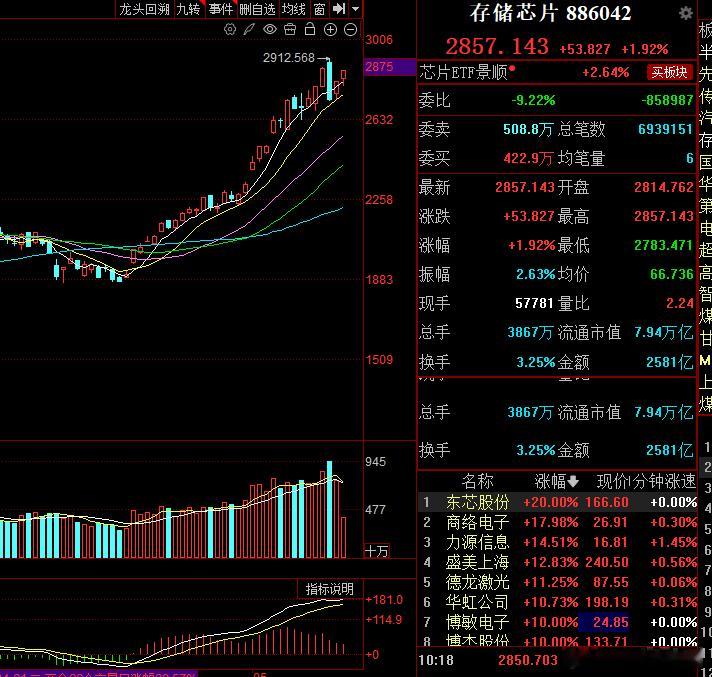The image size is (712, 677).
Task: Select the 商络电子 stock row
Action: pos(558,522)
